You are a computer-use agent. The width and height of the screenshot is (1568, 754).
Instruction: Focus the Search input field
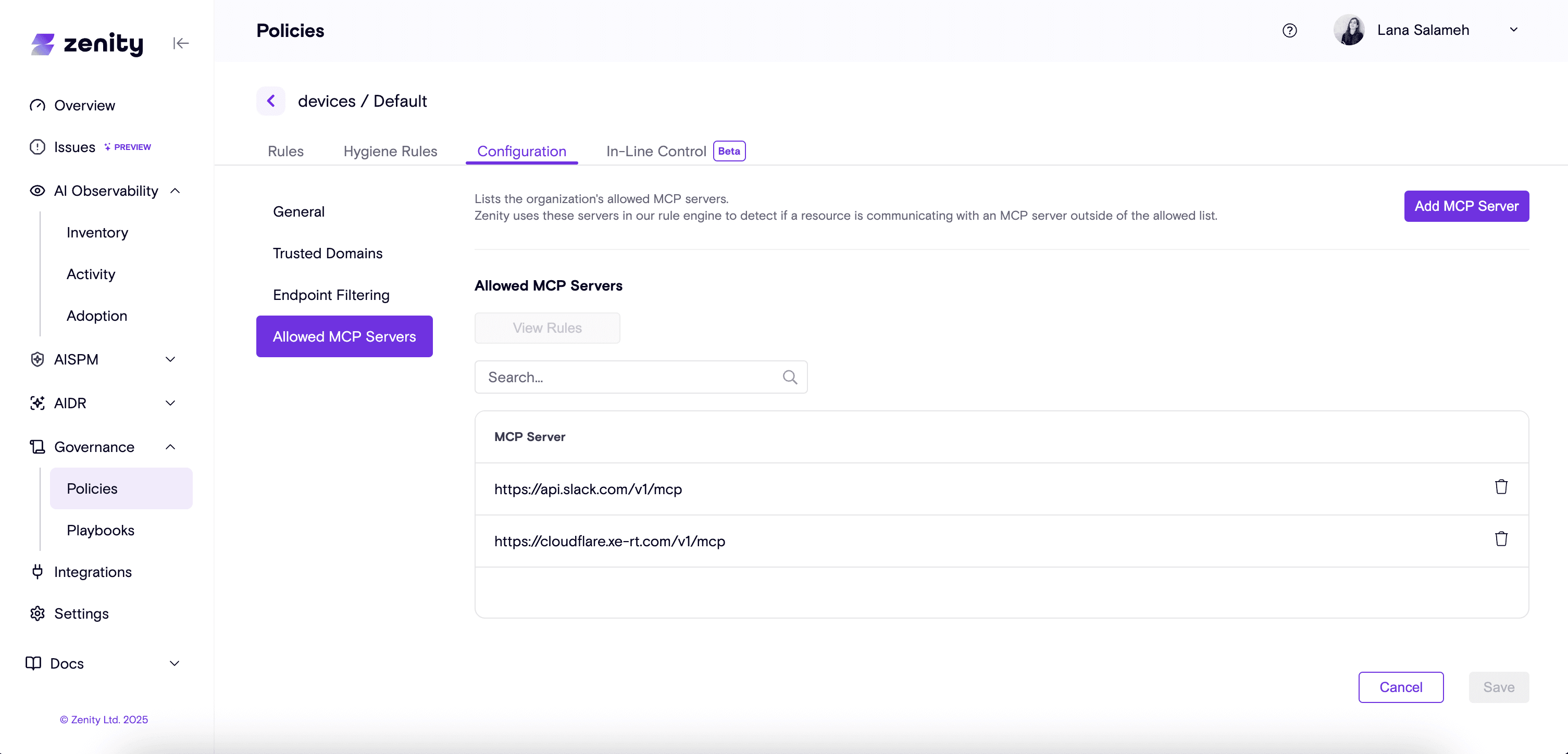coord(627,378)
